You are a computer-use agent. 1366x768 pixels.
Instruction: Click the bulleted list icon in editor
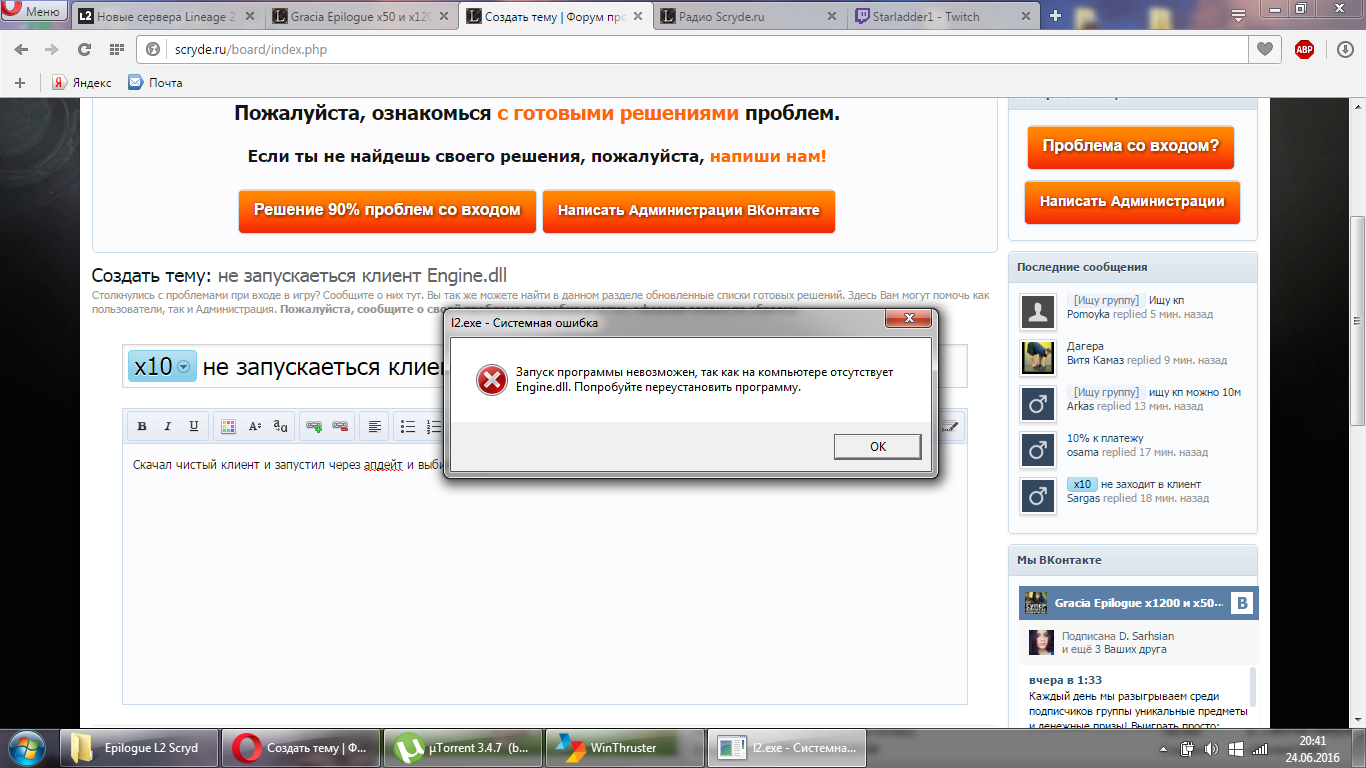(x=408, y=426)
